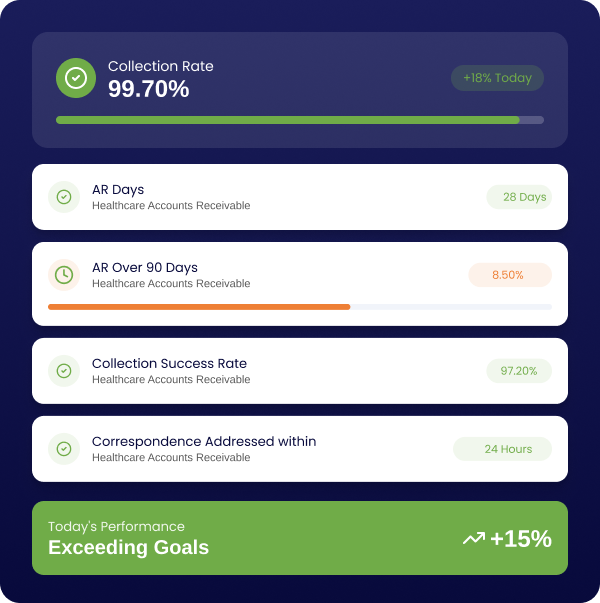Click the green Collection Rate progress bar
The width and height of the screenshot is (600, 603).
coord(288,120)
